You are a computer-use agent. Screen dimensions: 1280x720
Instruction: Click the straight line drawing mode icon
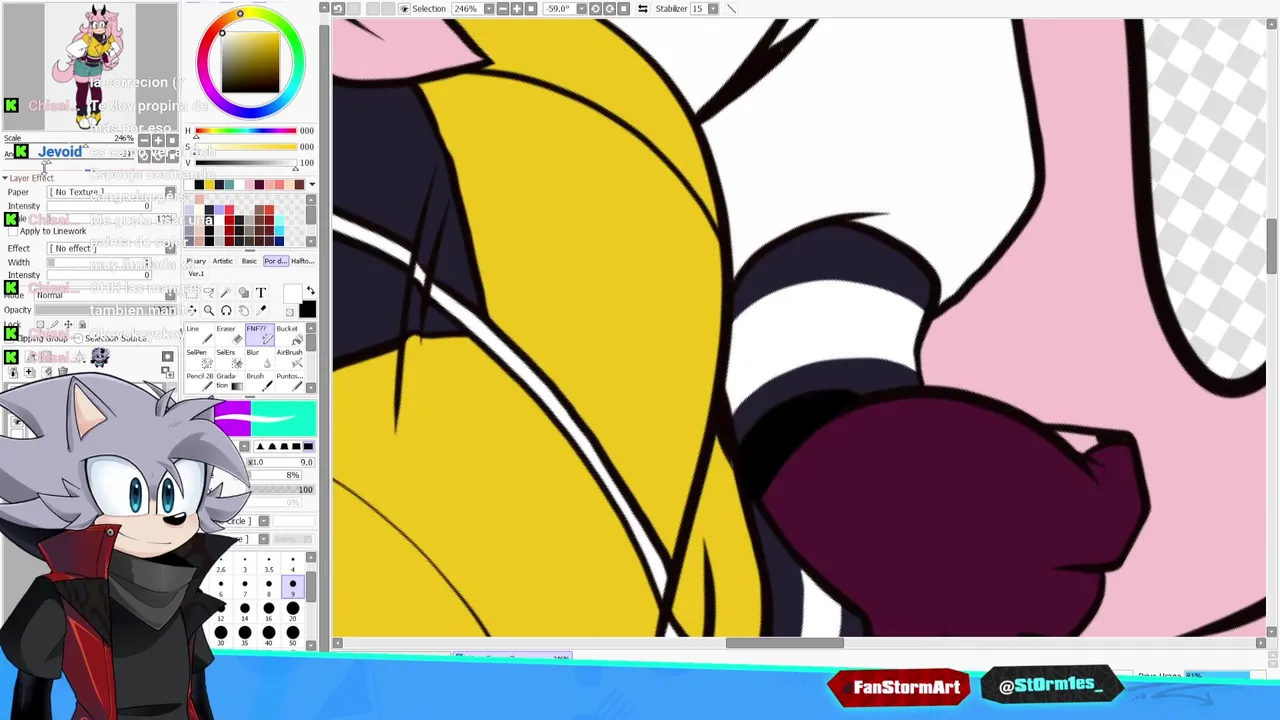coord(731,8)
